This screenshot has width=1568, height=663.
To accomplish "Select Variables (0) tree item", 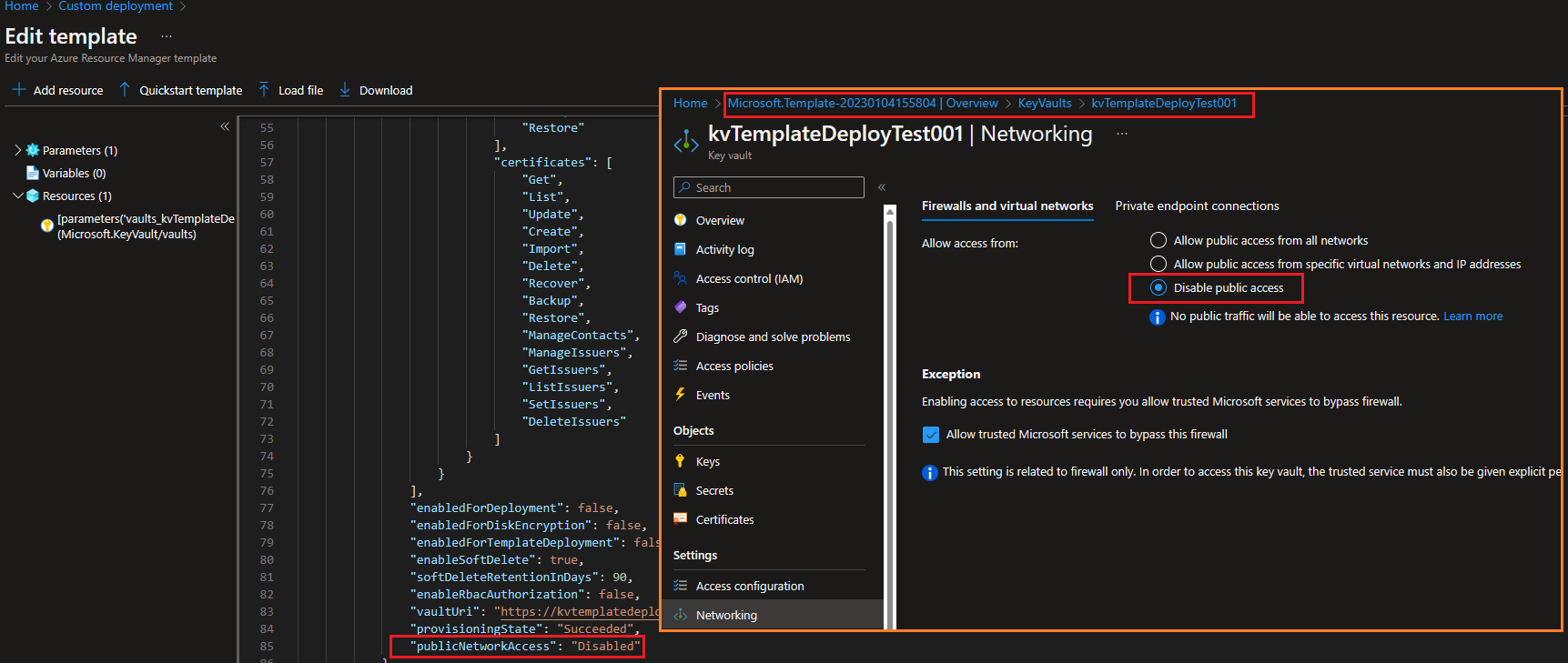I will (x=74, y=173).
